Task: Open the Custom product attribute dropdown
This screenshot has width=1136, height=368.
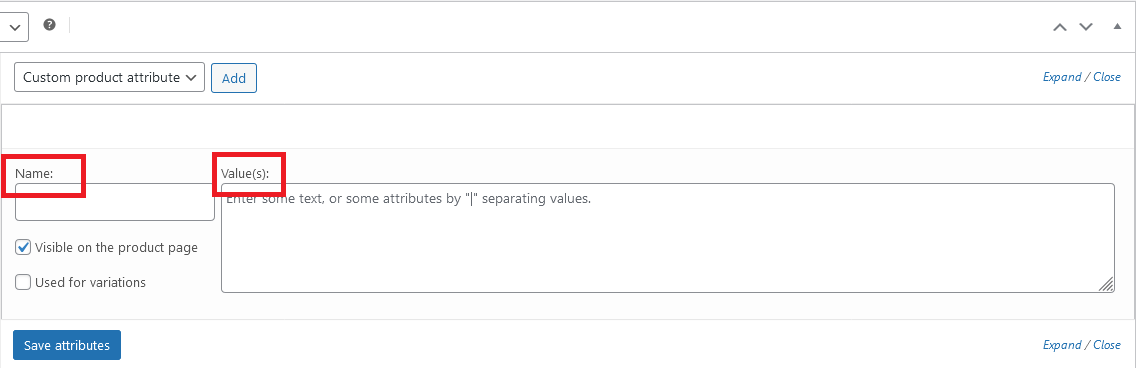Action: coord(109,78)
